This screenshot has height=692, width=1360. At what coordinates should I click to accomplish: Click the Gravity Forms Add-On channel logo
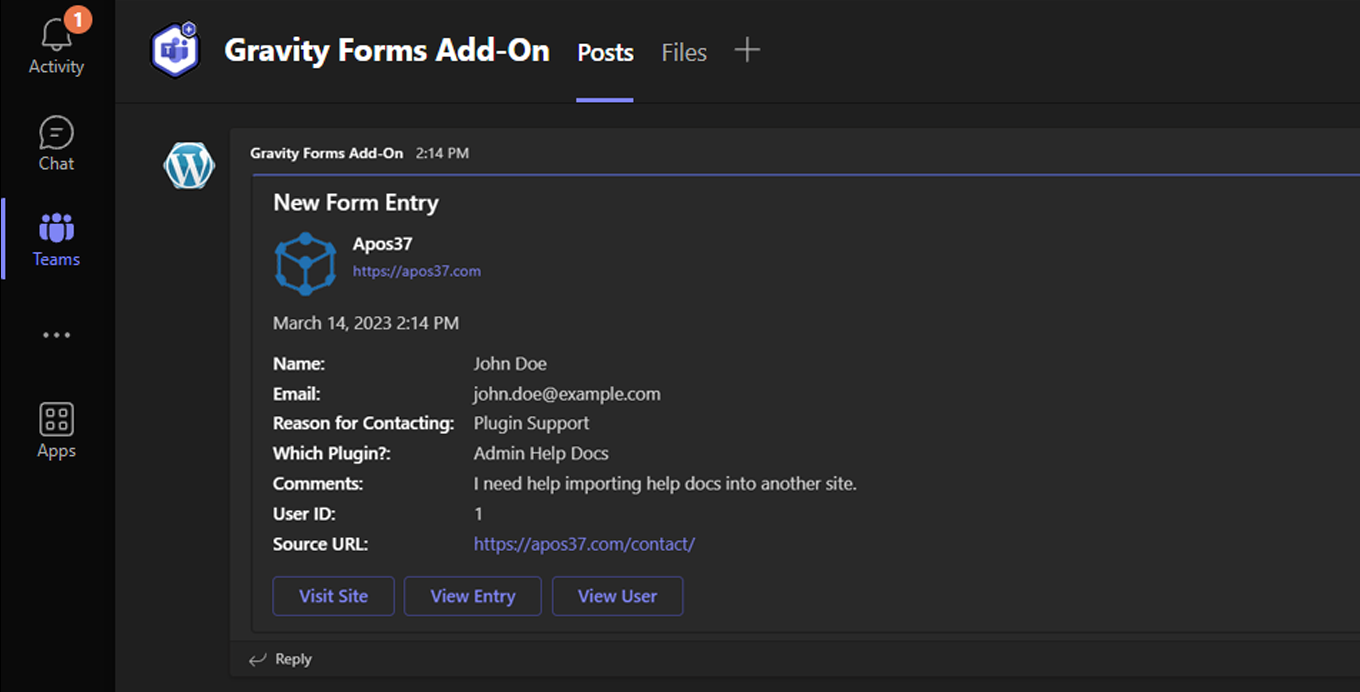point(175,50)
